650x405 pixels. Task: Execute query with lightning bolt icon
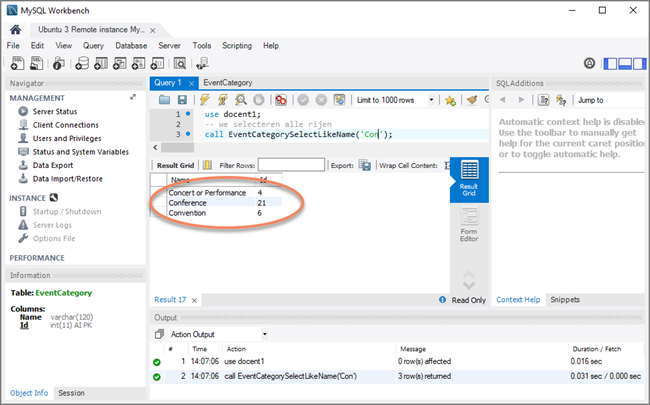coord(204,99)
